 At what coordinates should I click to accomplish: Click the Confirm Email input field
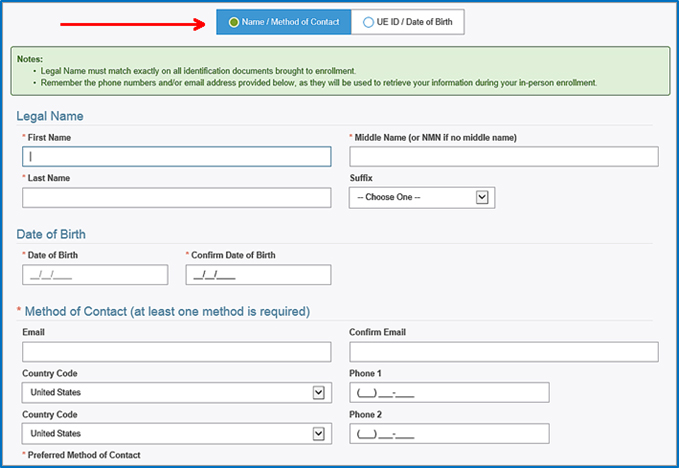[503, 352]
